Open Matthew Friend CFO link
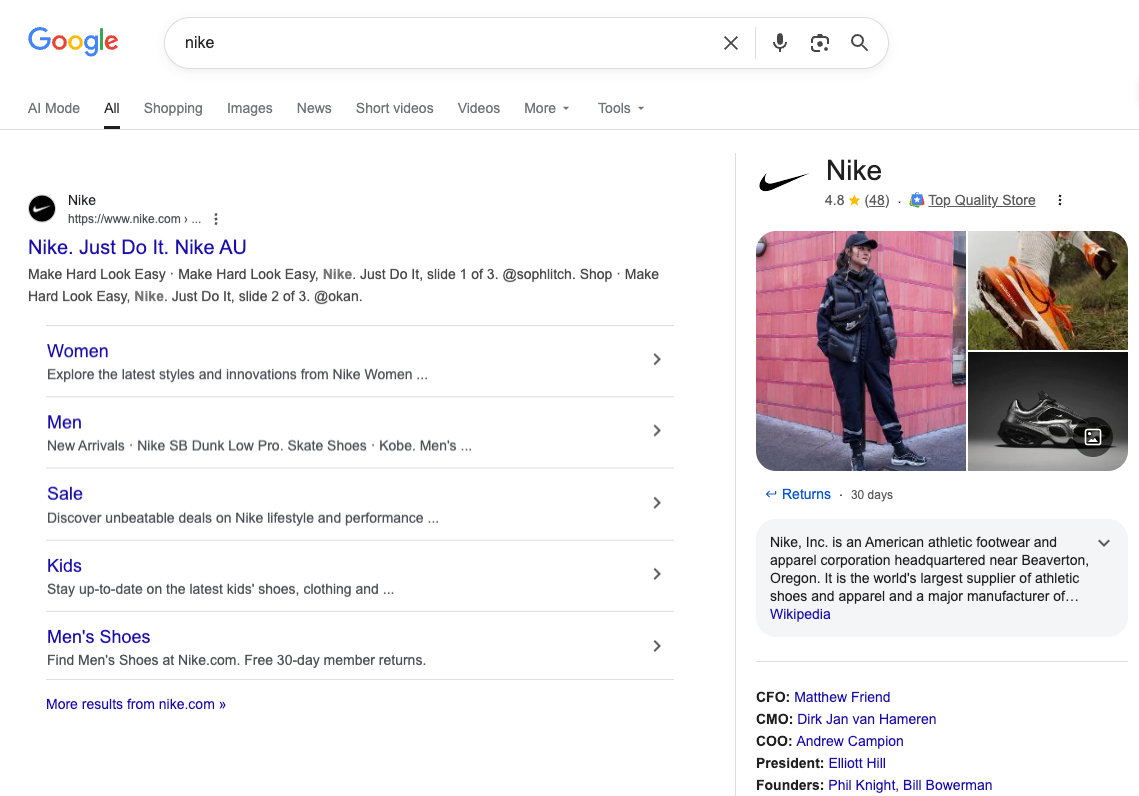The image size is (1139, 796). 842,697
